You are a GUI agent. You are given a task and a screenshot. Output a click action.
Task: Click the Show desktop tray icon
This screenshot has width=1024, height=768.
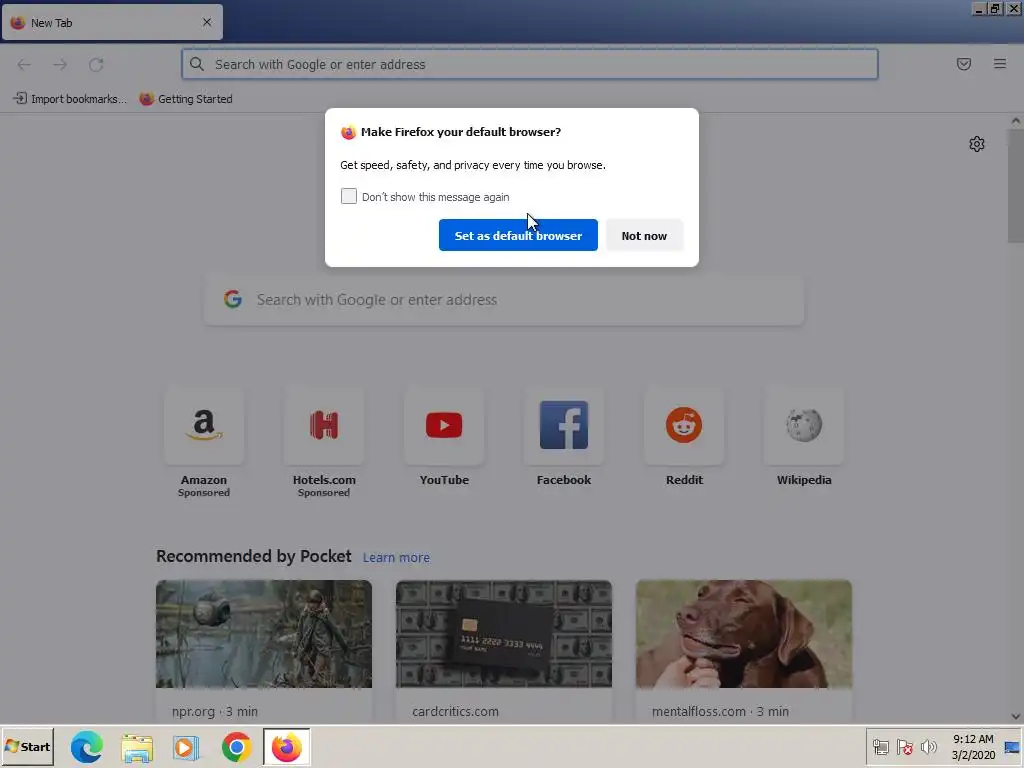coord(1012,746)
